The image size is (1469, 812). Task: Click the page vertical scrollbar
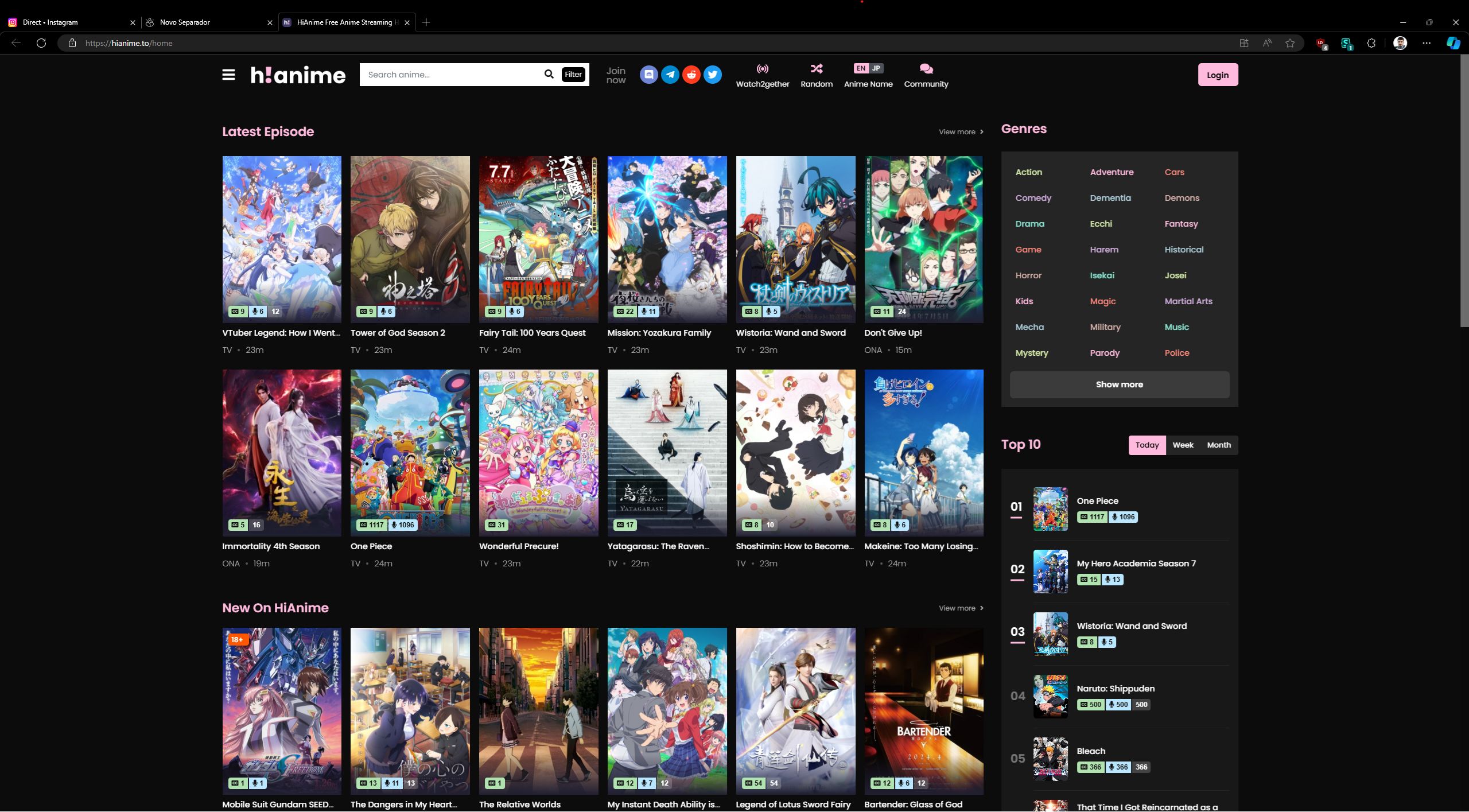pos(1464,191)
